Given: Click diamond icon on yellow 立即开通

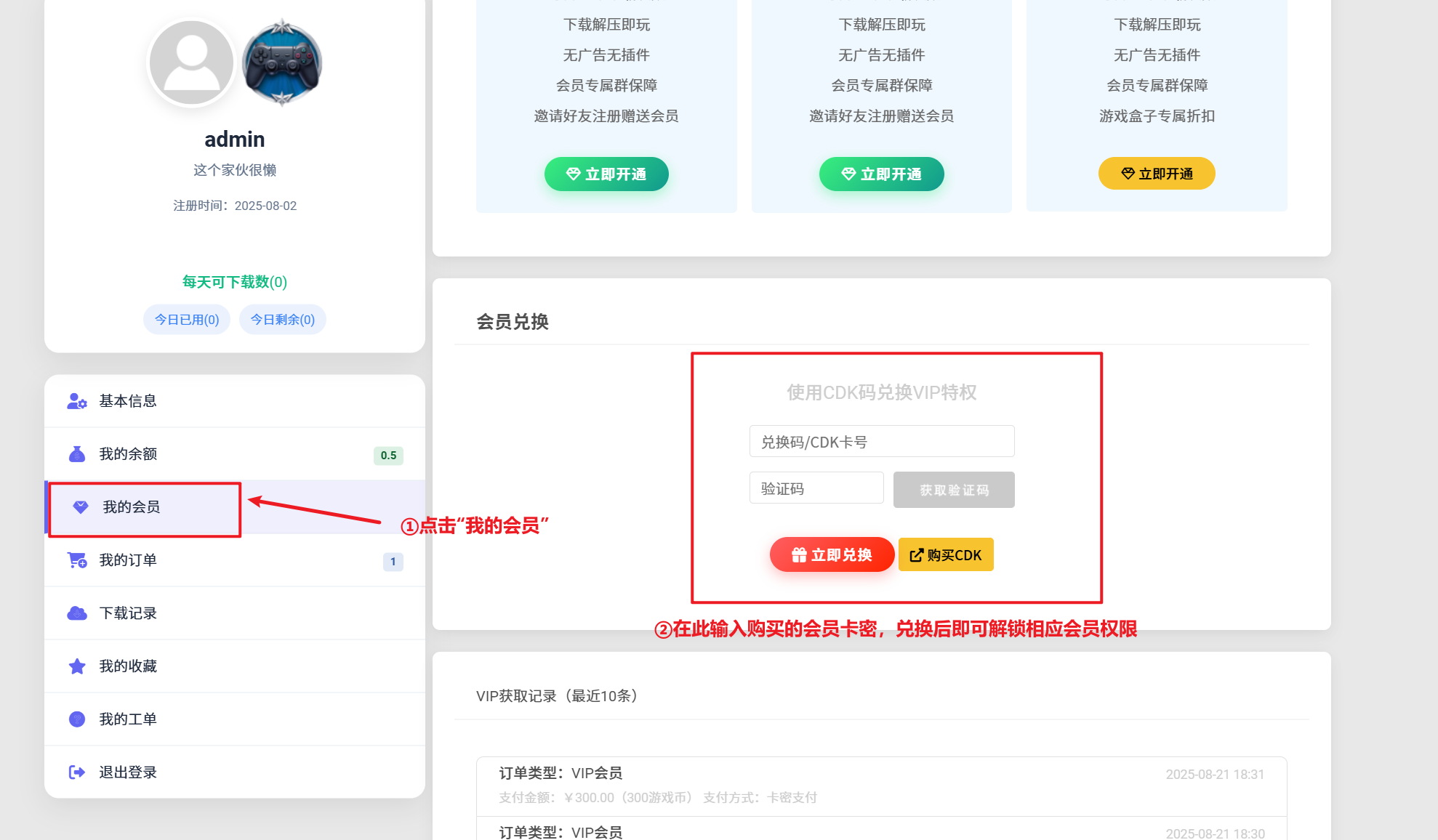Looking at the screenshot, I should 1128,174.
